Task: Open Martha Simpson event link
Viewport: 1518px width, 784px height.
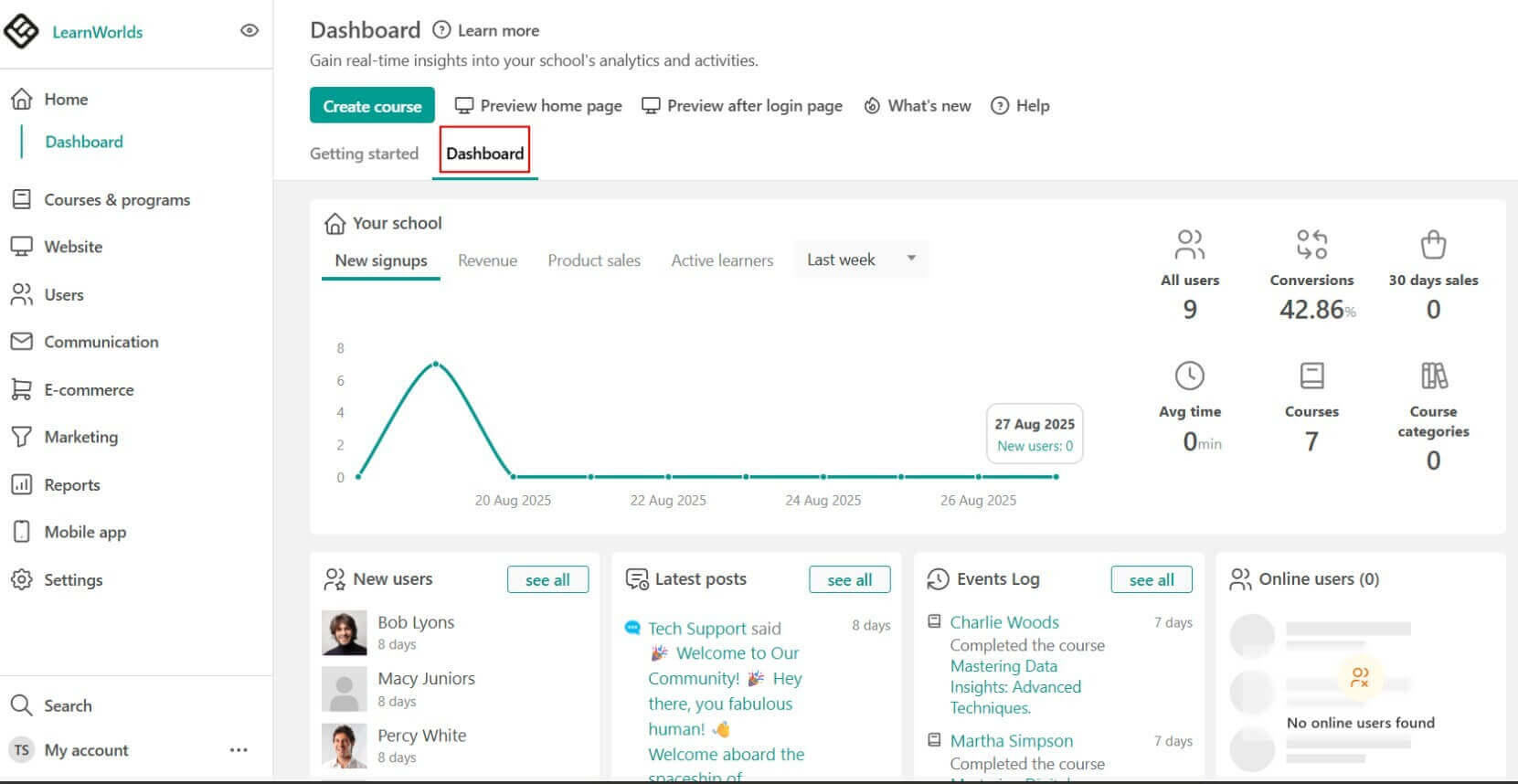Action: (1012, 741)
